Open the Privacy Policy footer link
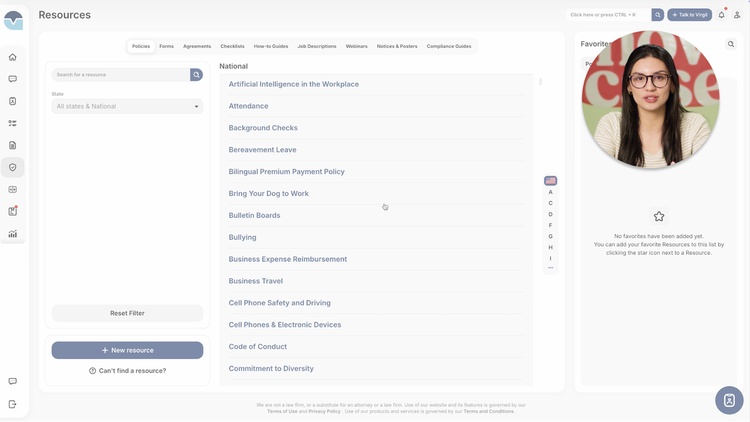This screenshot has width=750, height=422. tap(324, 411)
